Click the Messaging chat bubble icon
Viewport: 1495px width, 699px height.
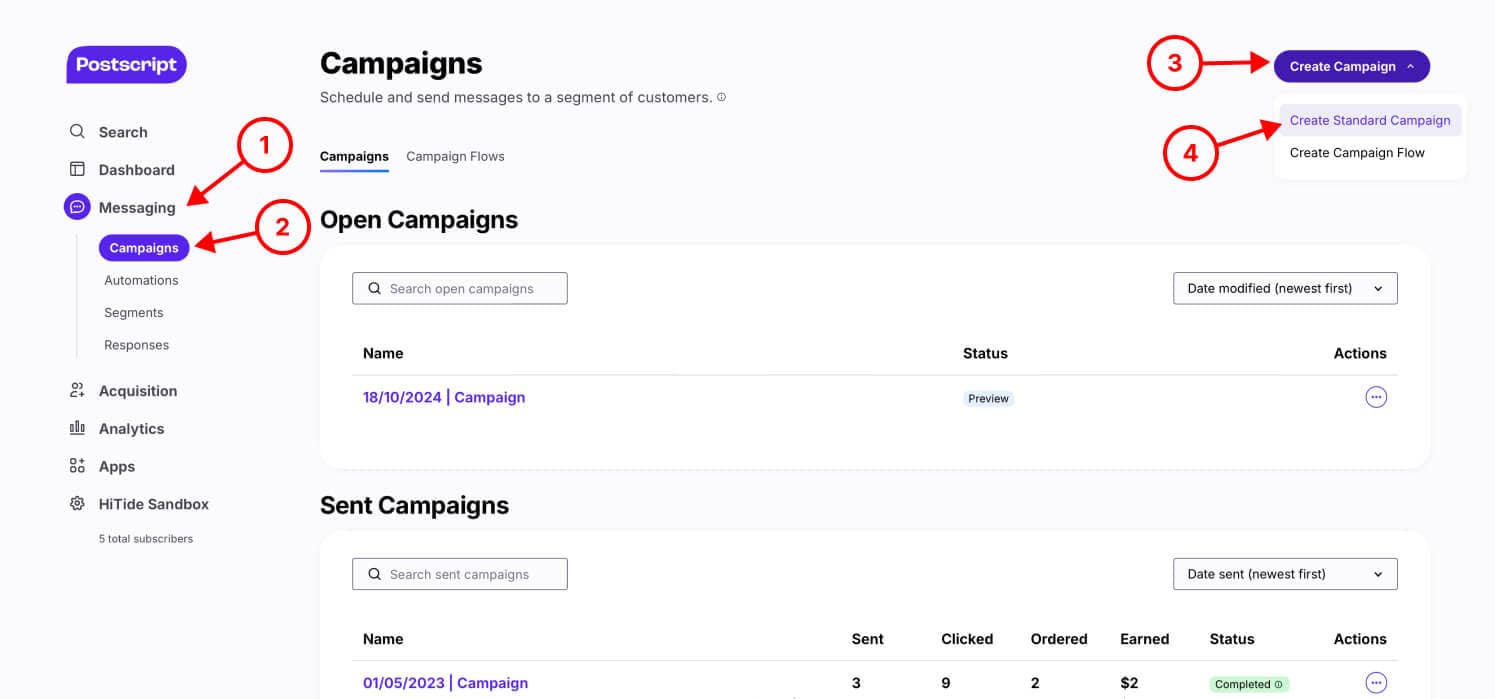77,207
